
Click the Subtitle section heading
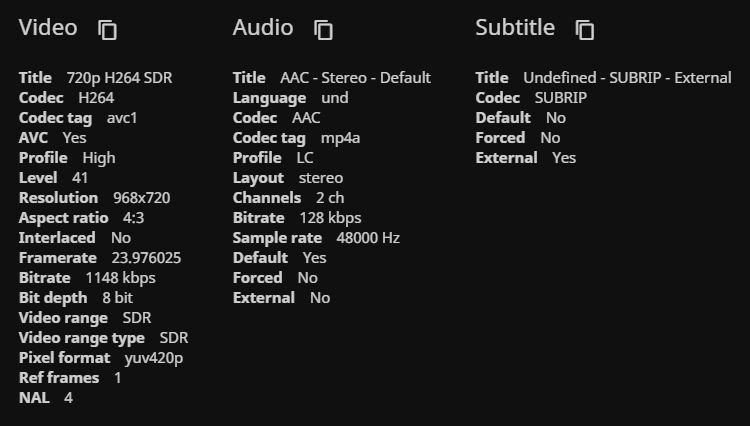tap(515, 28)
